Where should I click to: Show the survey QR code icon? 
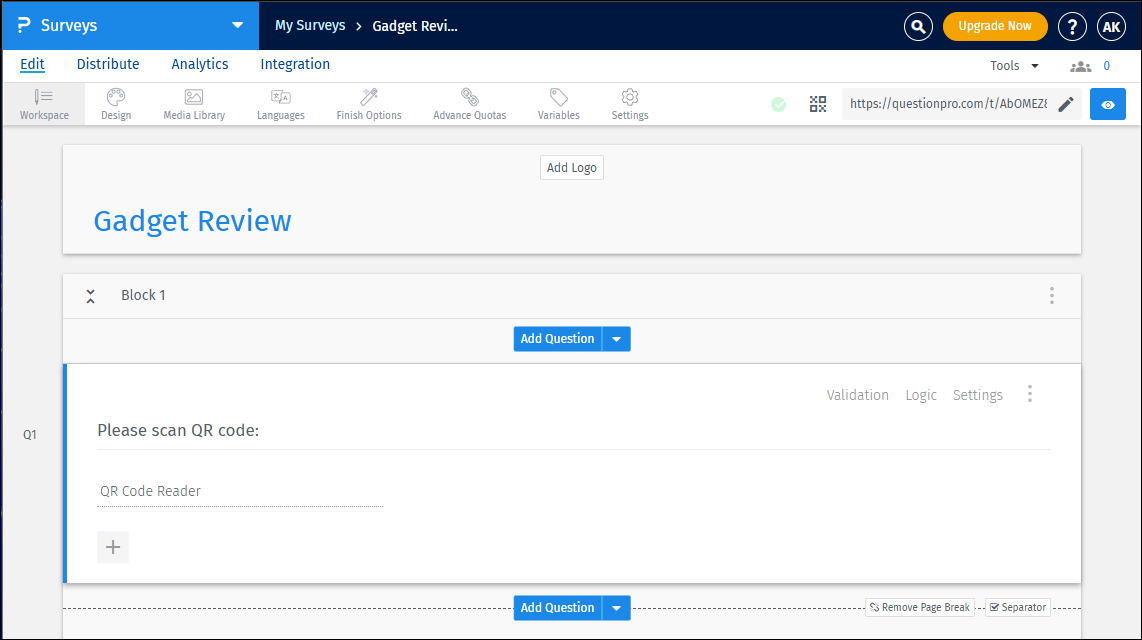tap(818, 104)
